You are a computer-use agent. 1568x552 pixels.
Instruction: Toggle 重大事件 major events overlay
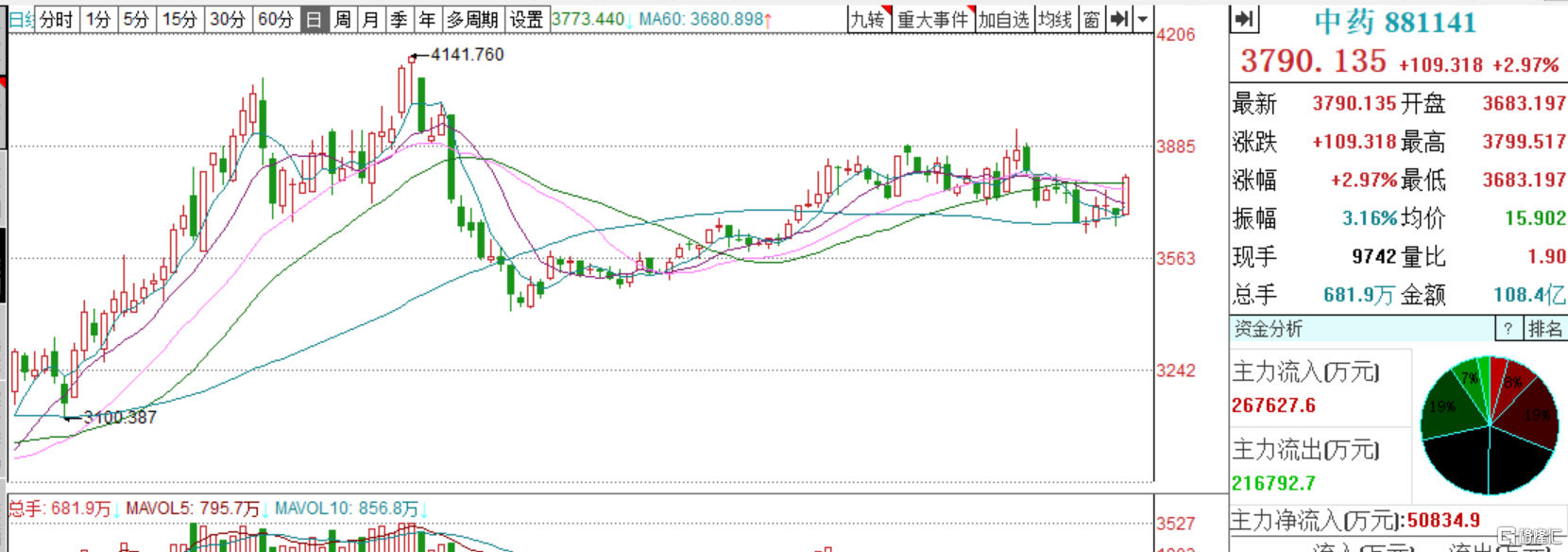point(933,19)
